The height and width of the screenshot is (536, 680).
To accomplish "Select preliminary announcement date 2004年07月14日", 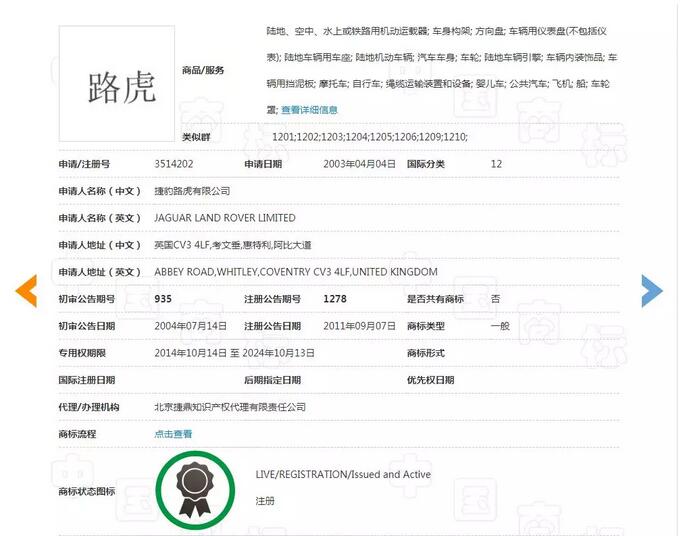I will coord(190,326).
